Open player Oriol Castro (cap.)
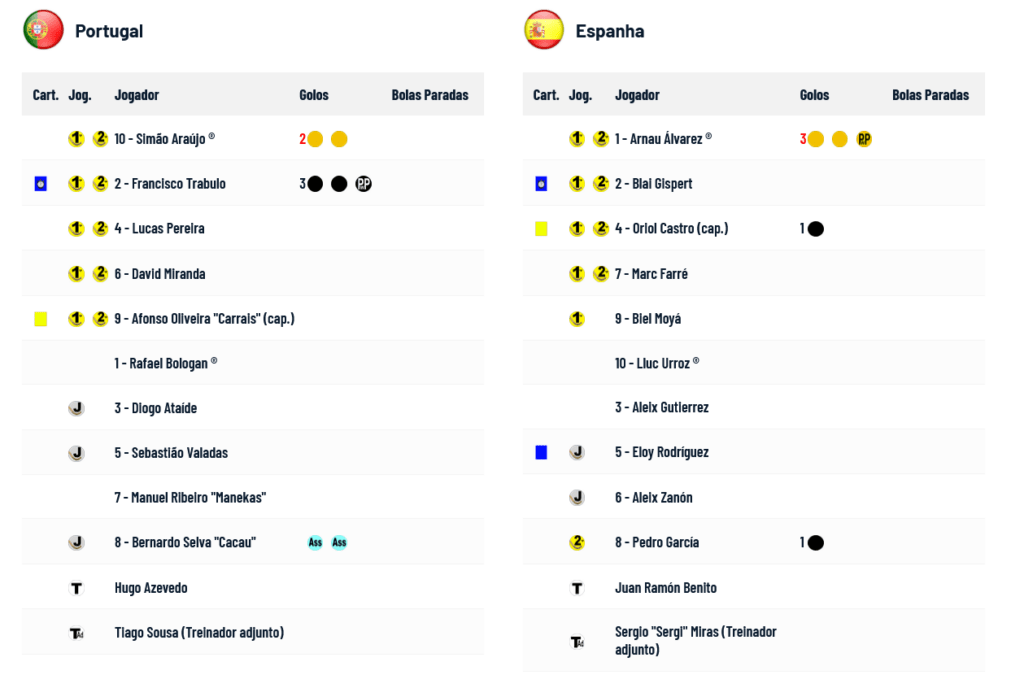 coord(671,228)
